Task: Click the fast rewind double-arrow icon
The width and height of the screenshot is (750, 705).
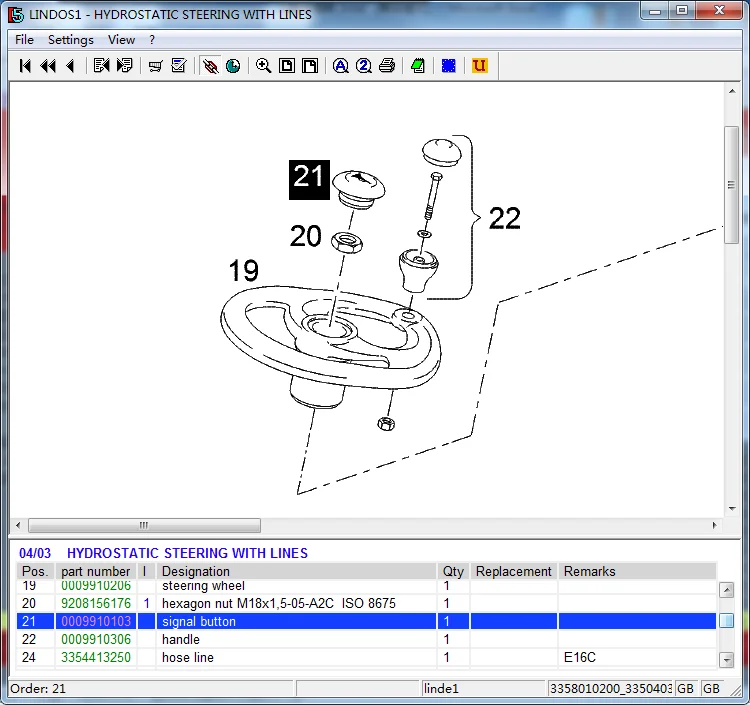Action: tap(48, 66)
